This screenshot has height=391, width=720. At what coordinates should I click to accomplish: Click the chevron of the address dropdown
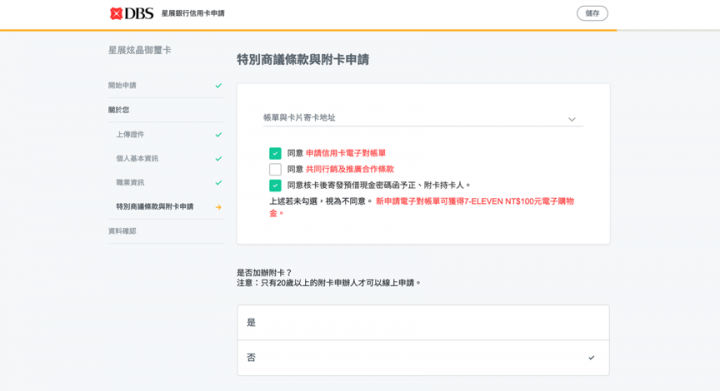572,119
